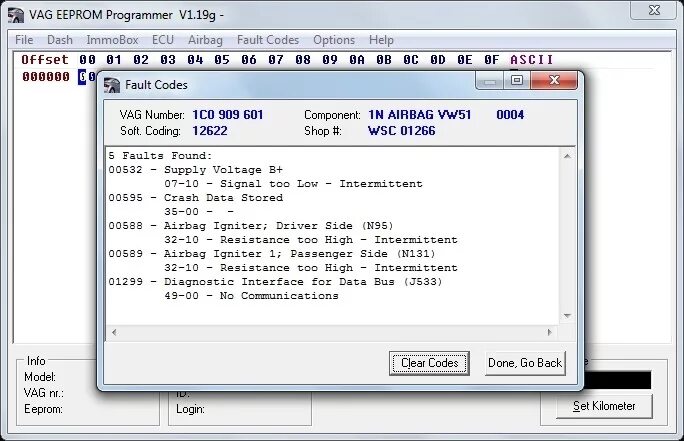Minimize the Fault Codes dialog
The height and width of the screenshot is (441, 684).
click(489, 80)
